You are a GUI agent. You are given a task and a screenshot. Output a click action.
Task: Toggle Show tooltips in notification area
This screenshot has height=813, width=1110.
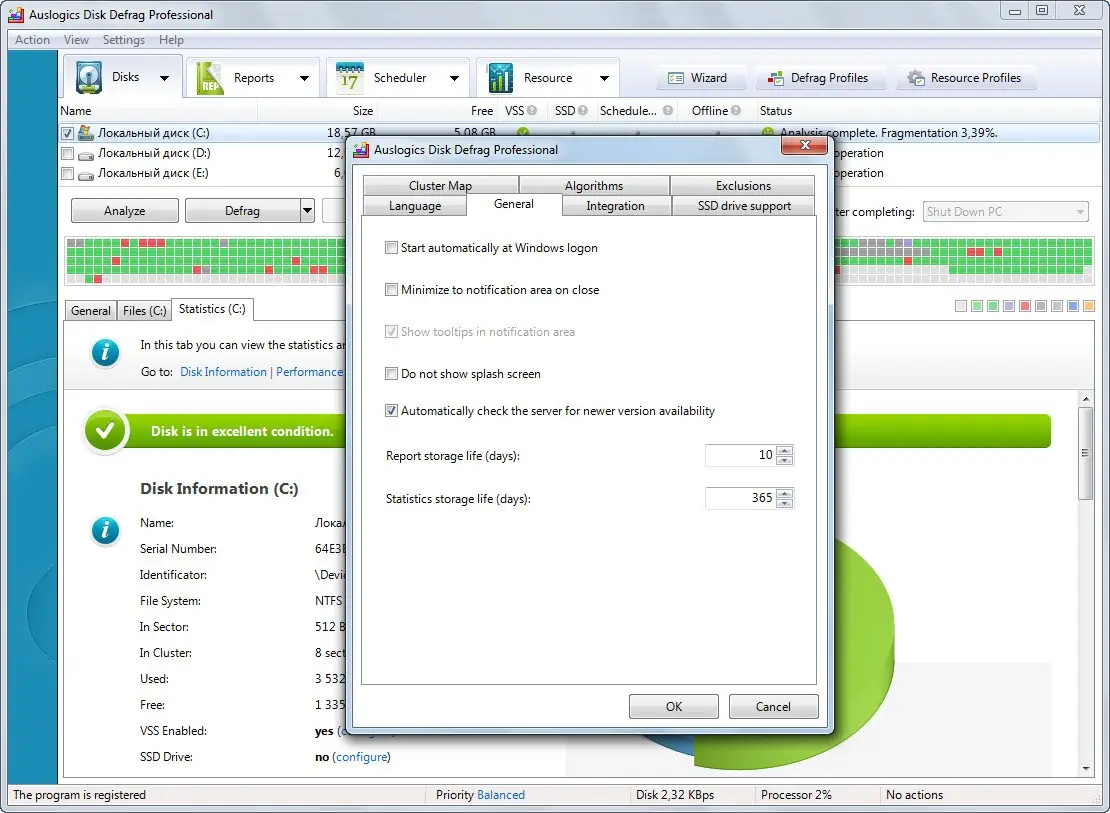[391, 331]
